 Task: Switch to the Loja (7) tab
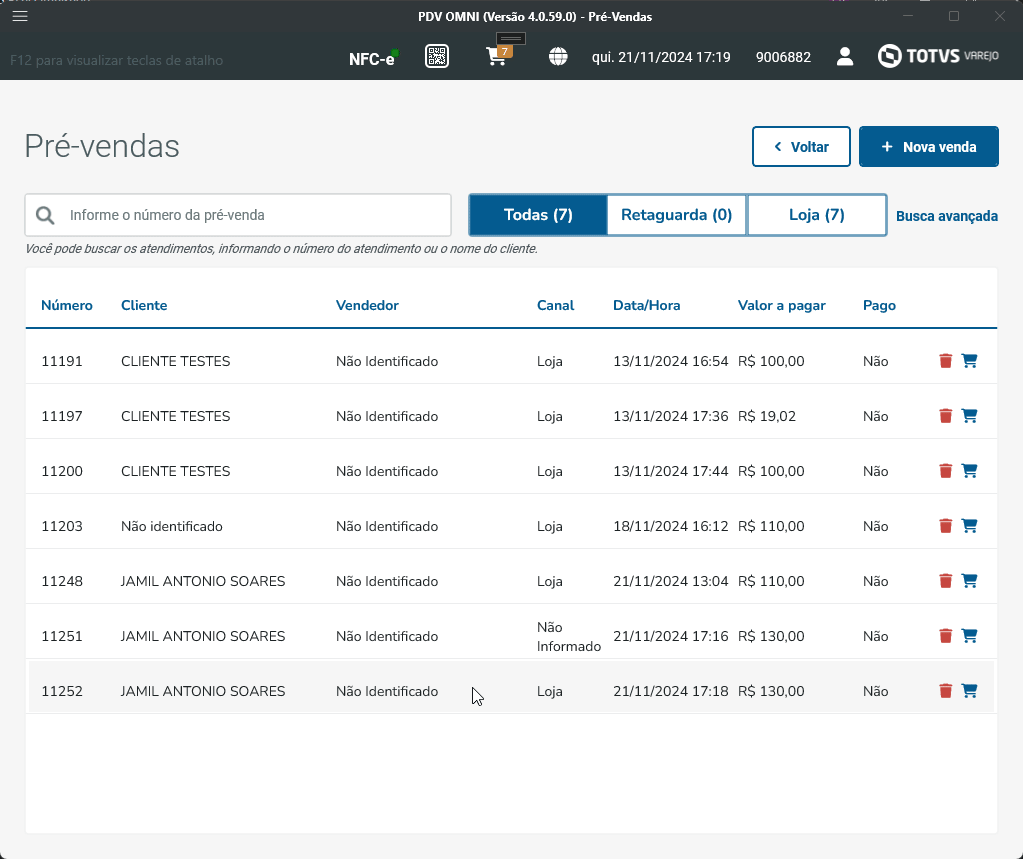click(x=817, y=215)
